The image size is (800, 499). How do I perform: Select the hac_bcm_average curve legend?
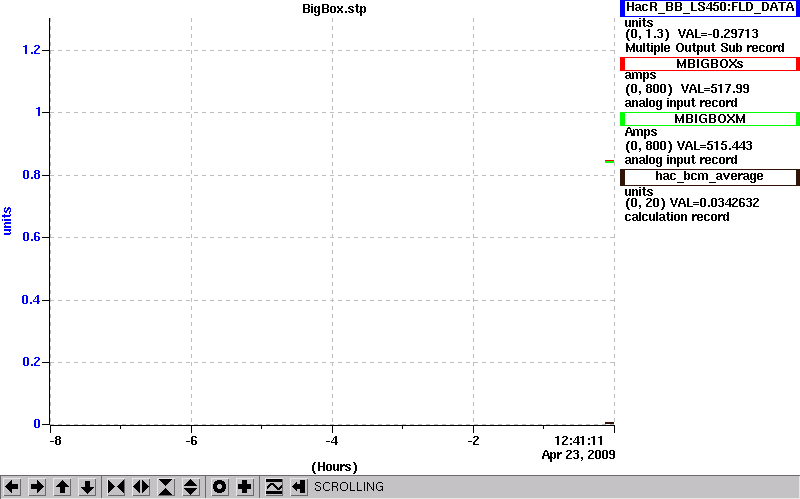pos(710,177)
